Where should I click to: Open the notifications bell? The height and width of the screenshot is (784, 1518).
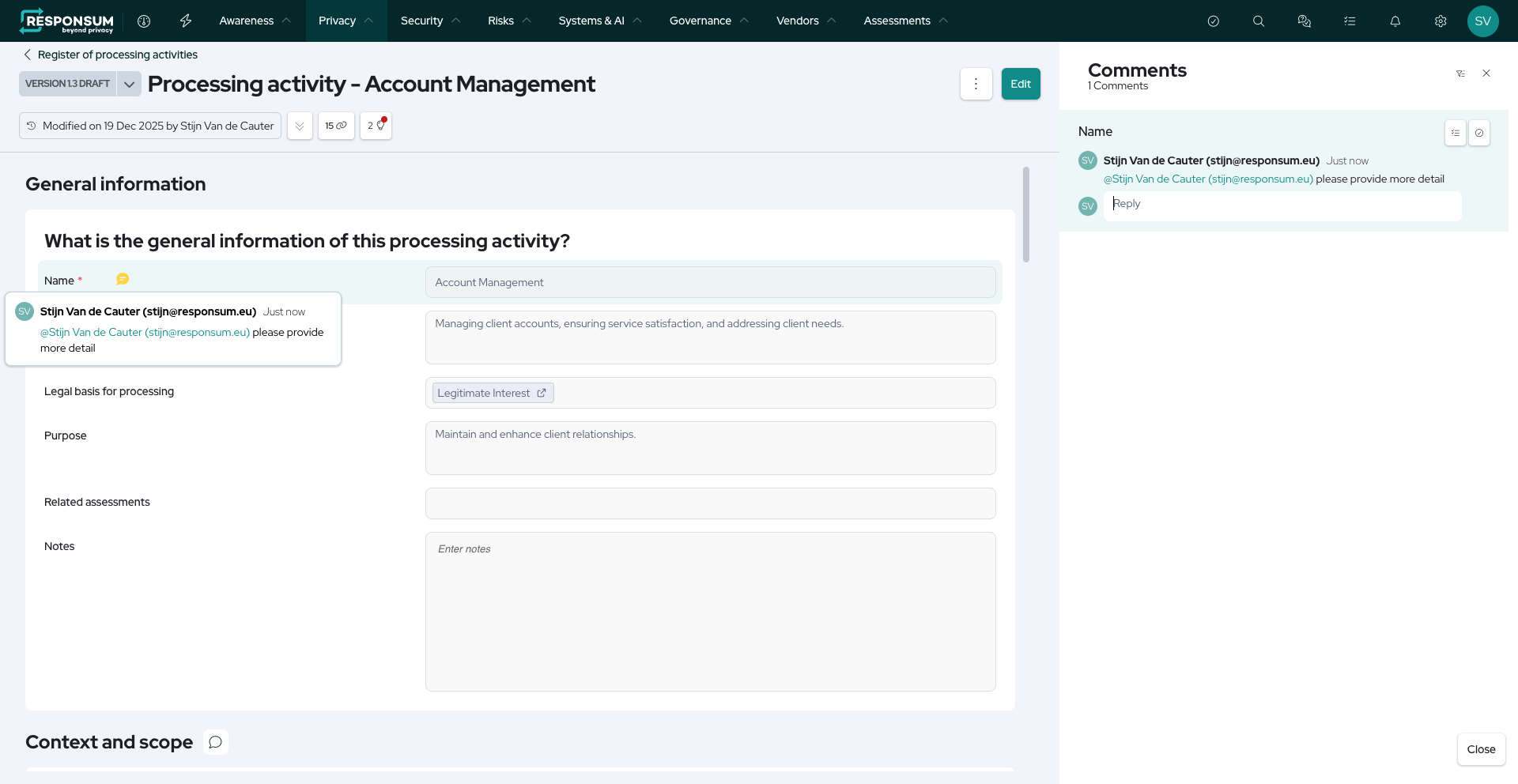point(1395,21)
